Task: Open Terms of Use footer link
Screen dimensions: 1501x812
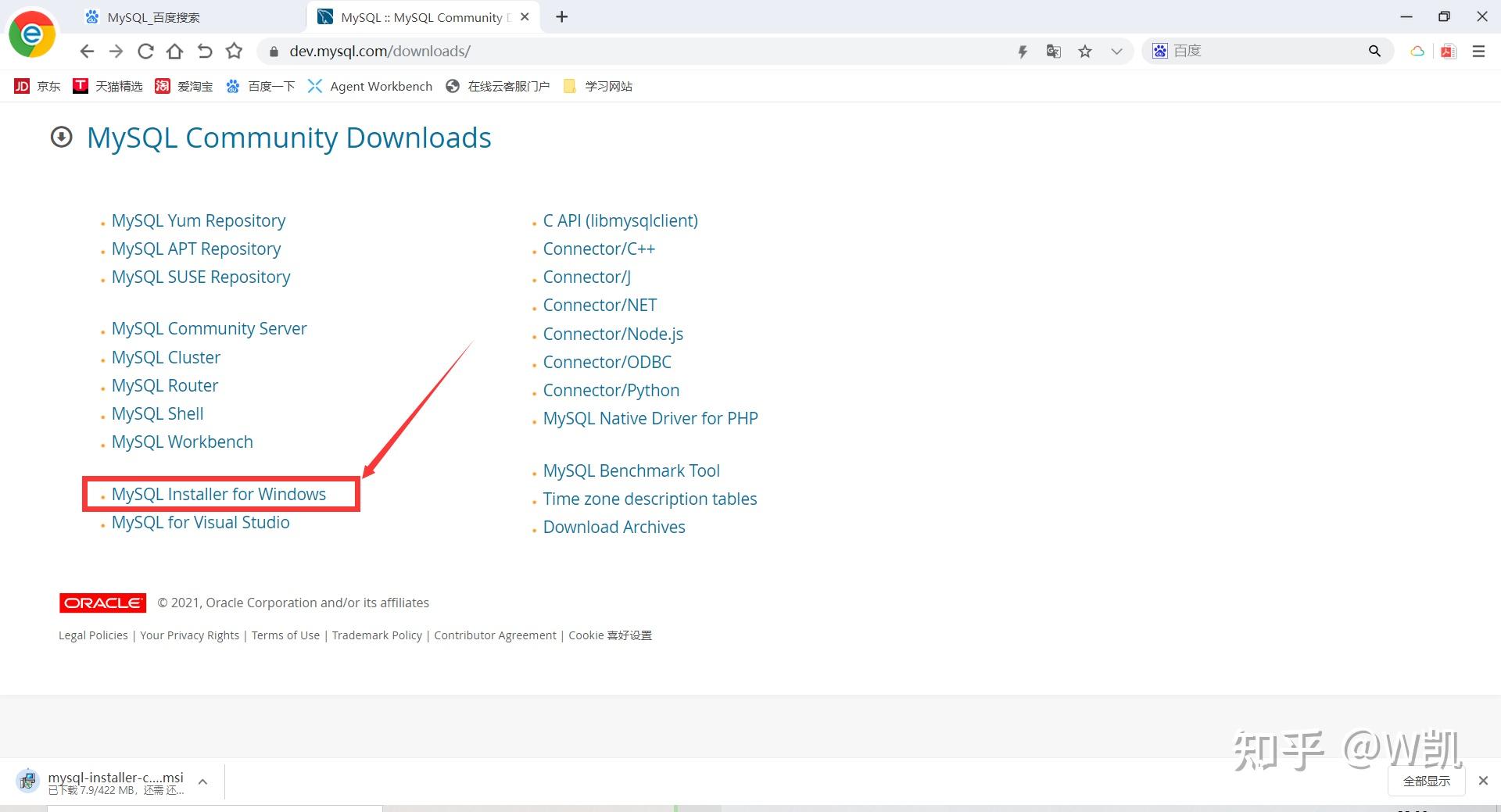Action: click(x=285, y=635)
